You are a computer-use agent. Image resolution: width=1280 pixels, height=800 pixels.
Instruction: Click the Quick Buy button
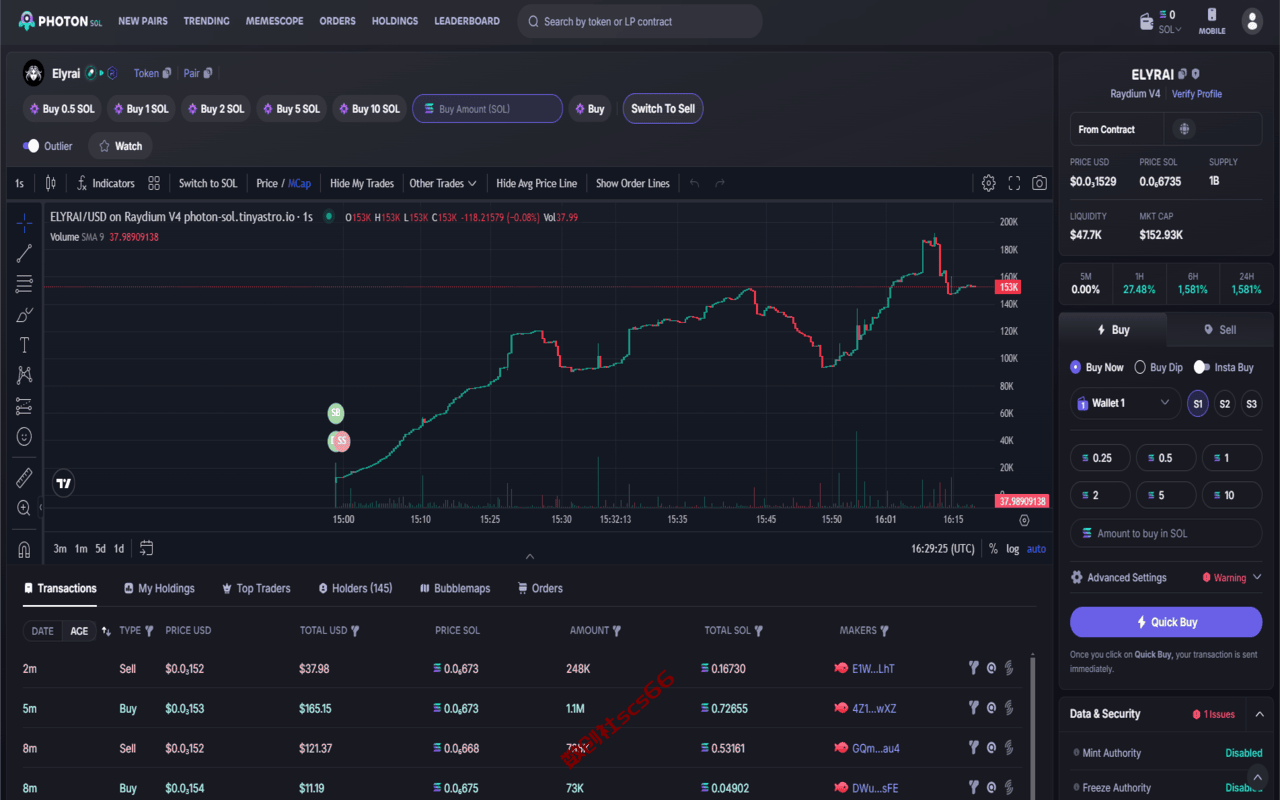[x=1166, y=622]
